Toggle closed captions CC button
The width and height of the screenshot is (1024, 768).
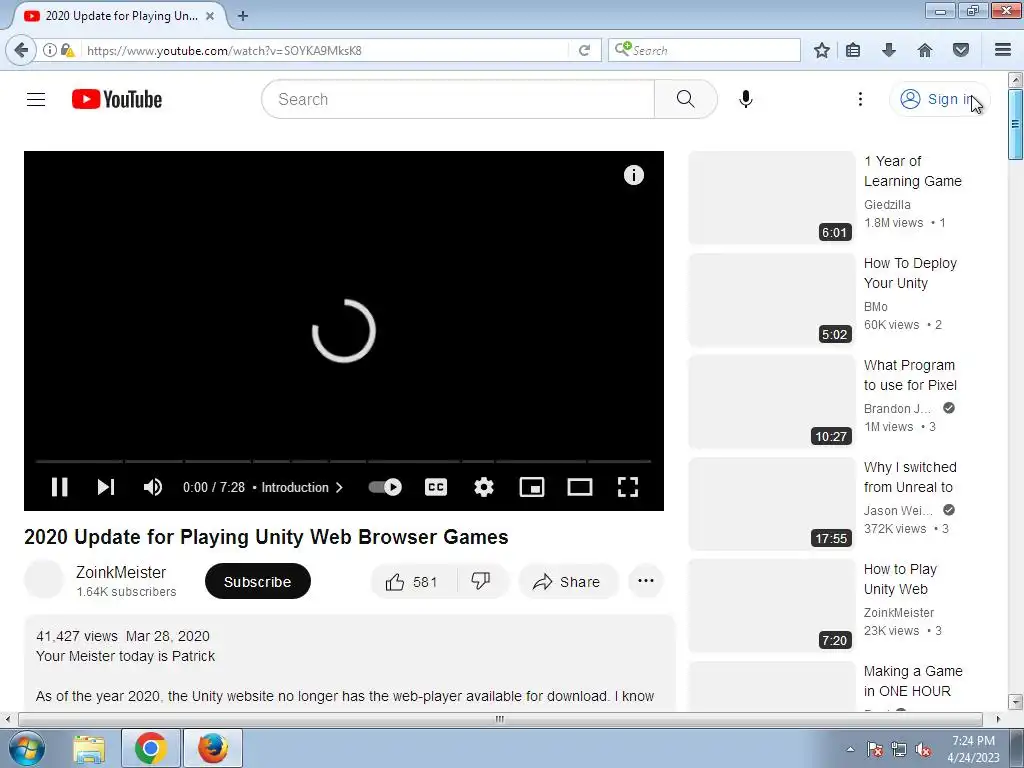[436, 487]
